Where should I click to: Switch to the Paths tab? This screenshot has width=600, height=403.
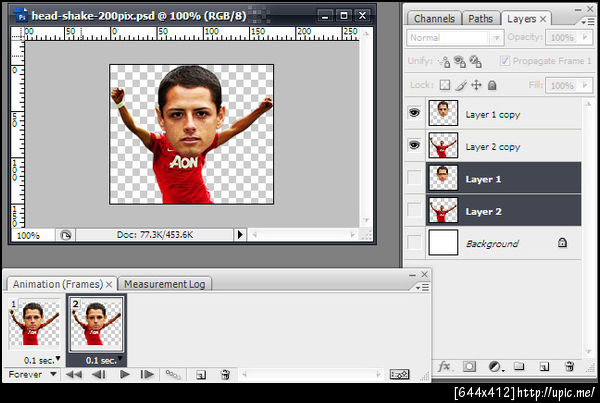coord(481,18)
